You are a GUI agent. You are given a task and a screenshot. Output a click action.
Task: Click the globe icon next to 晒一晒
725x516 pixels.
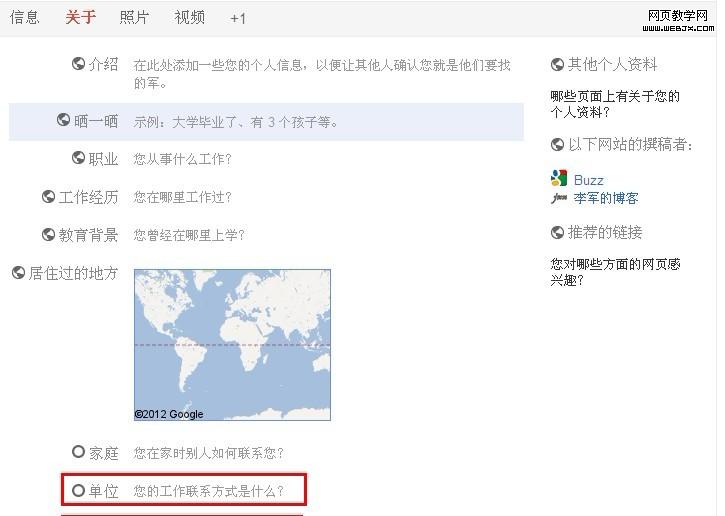pos(64,121)
